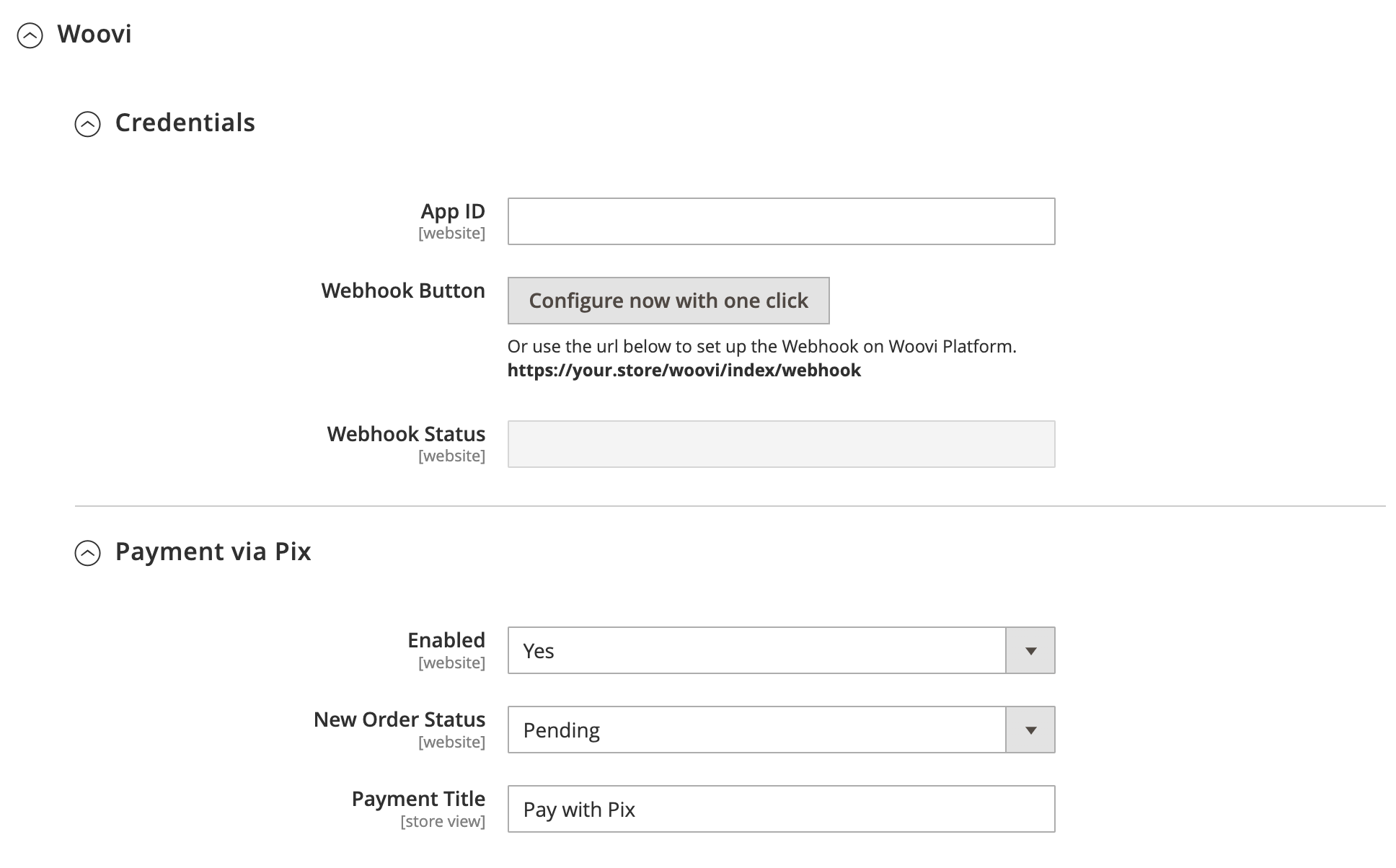The width and height of the screenshot is (1396, 868).
Task: Toggle the Payment via Pix heading title
Action: [213, 552]
